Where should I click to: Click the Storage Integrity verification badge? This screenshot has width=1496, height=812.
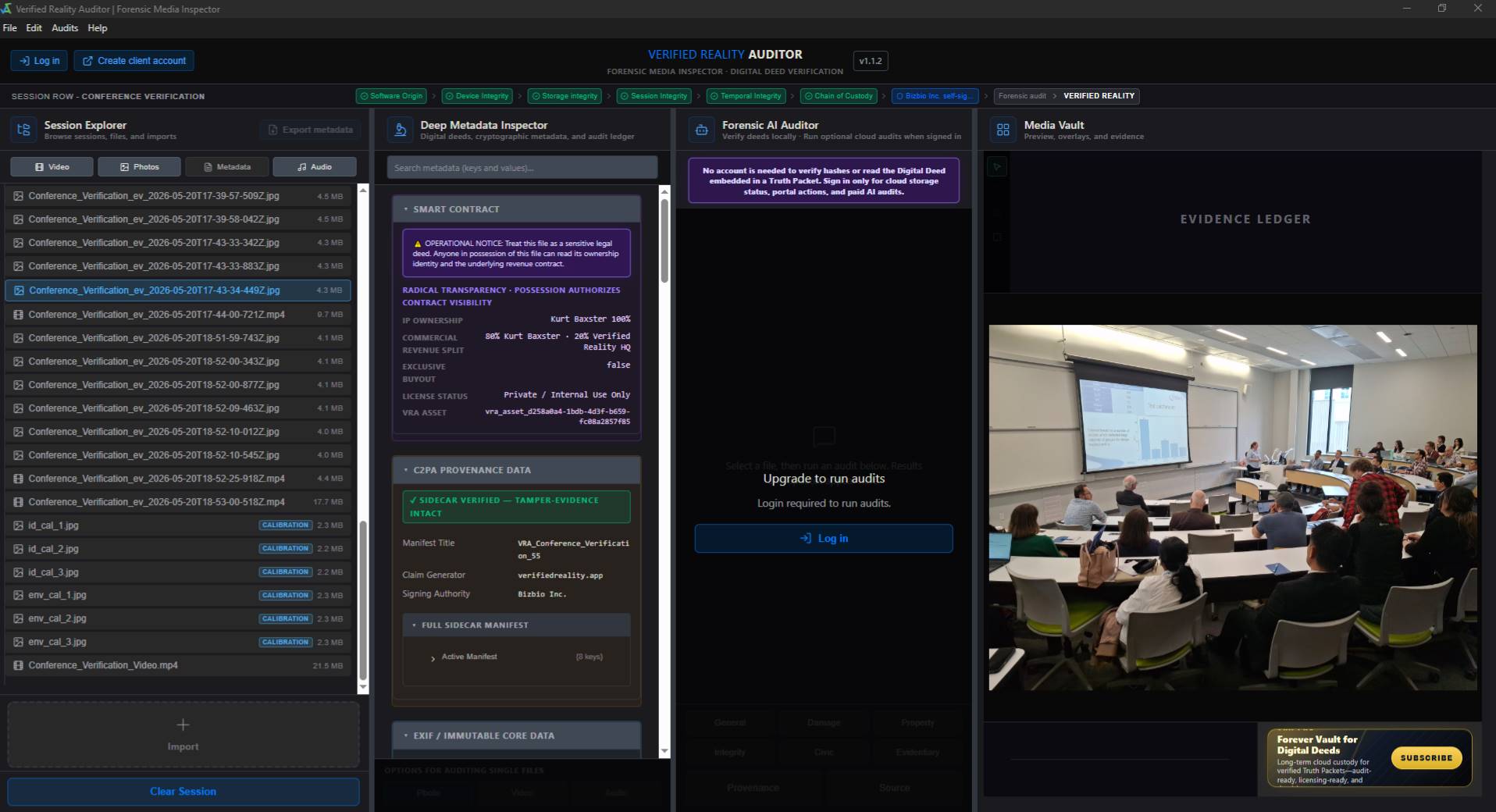pyautogui.click(x=565, y=96)
